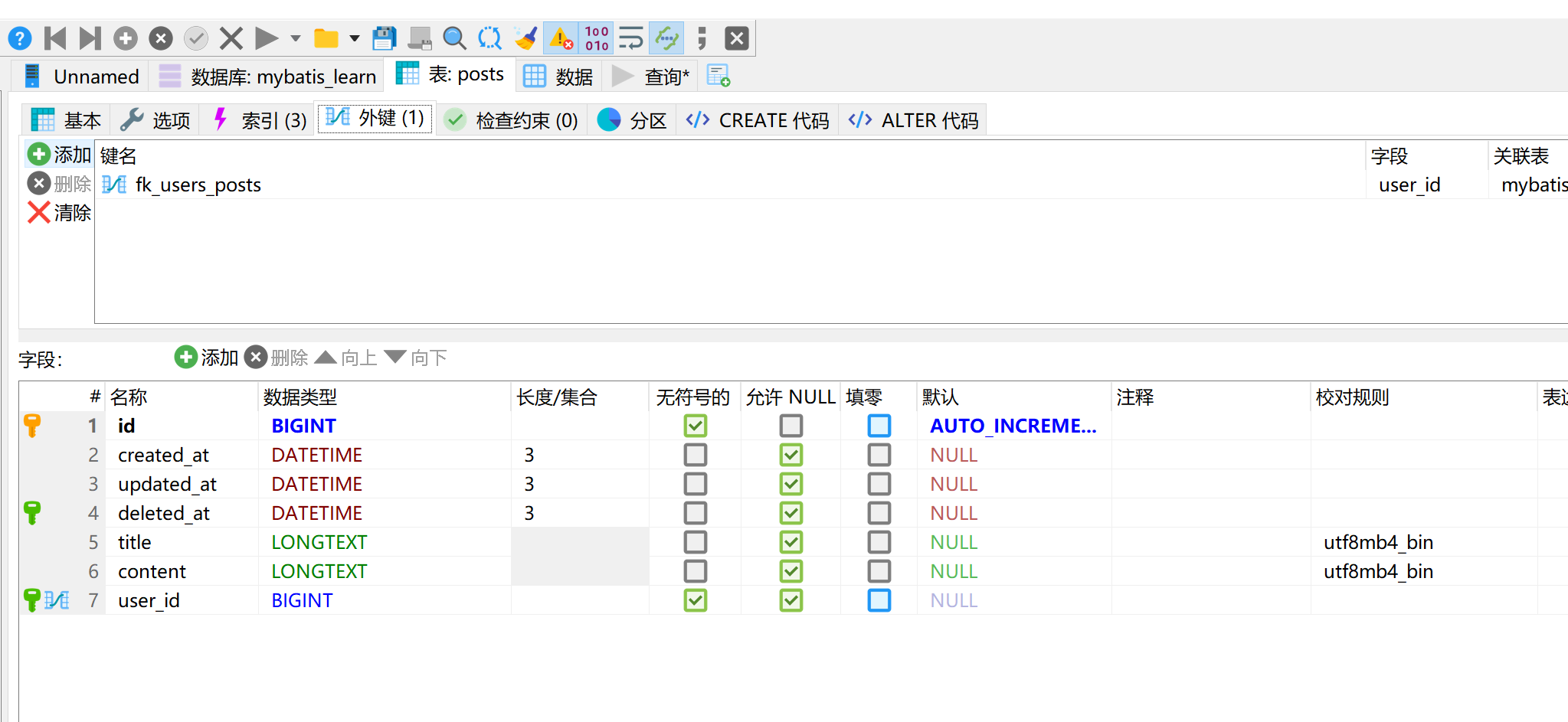
Task: Switch to the 索引 (3) indexes tab
Action: [260, 120]
